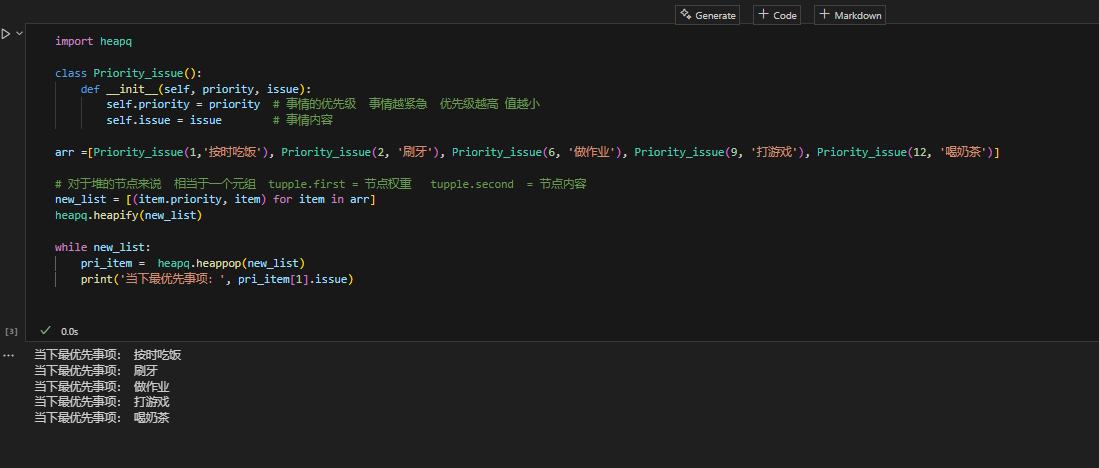
Task: Click 'self.issue = issue' statement
Action: 164,121
